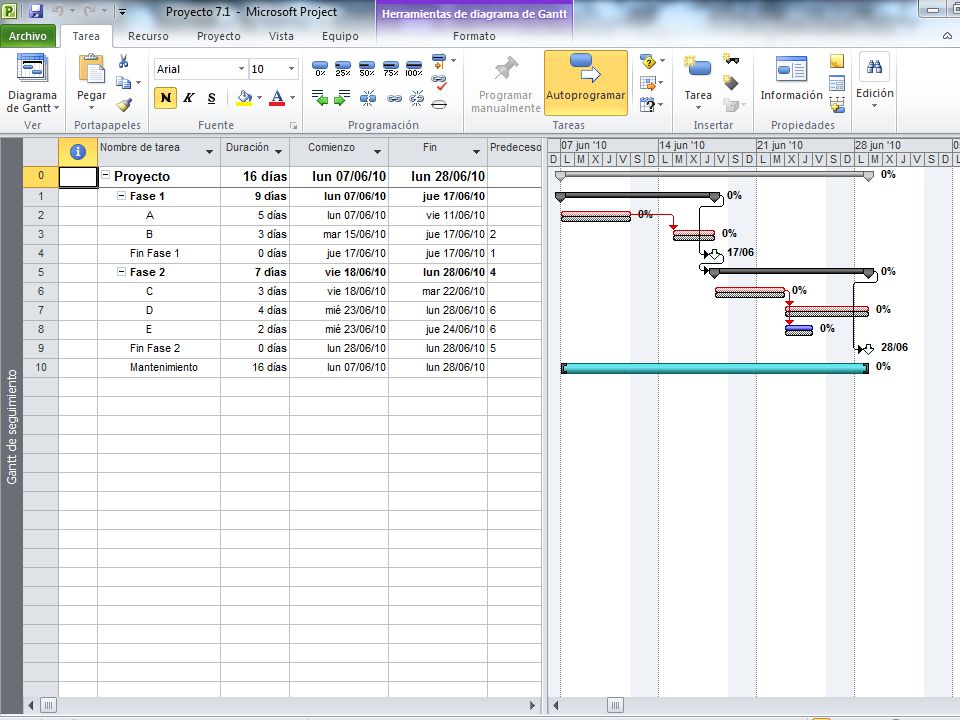The image size is (960, 720).
Task: Collapse the Fase 2 summary task
Action: tap(121, 272)
